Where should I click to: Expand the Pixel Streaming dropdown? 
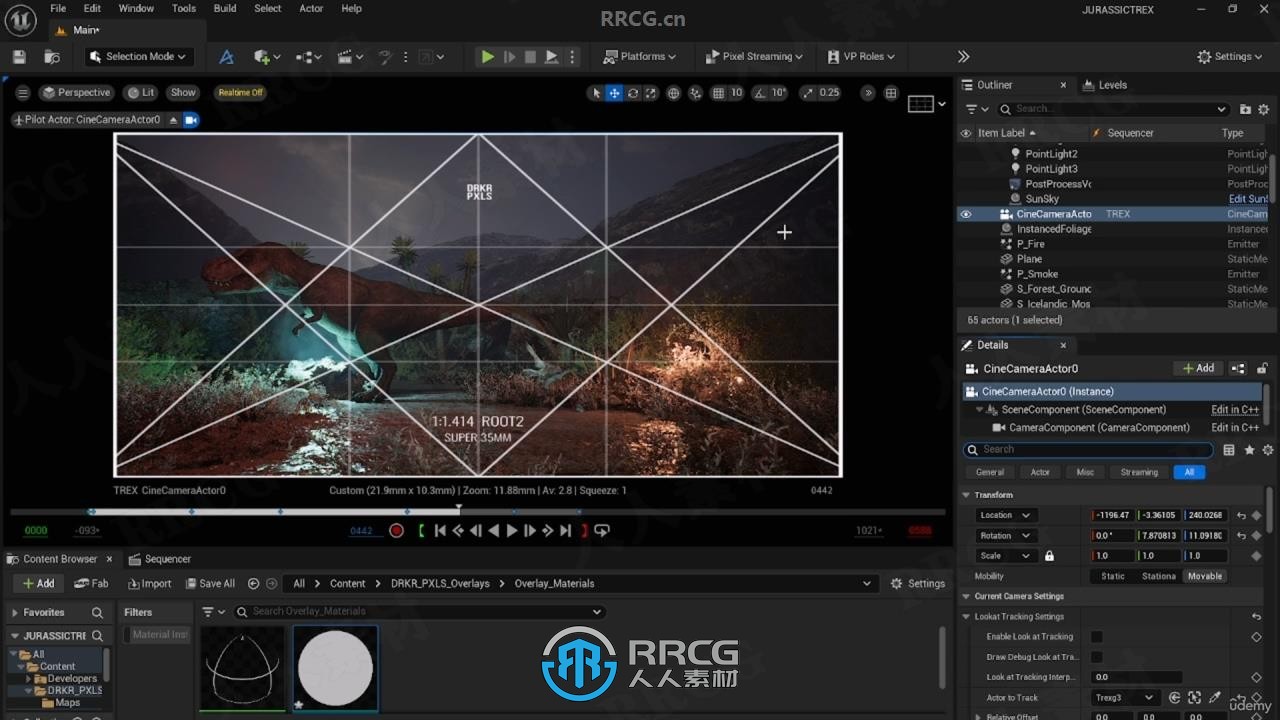point(754,57)
